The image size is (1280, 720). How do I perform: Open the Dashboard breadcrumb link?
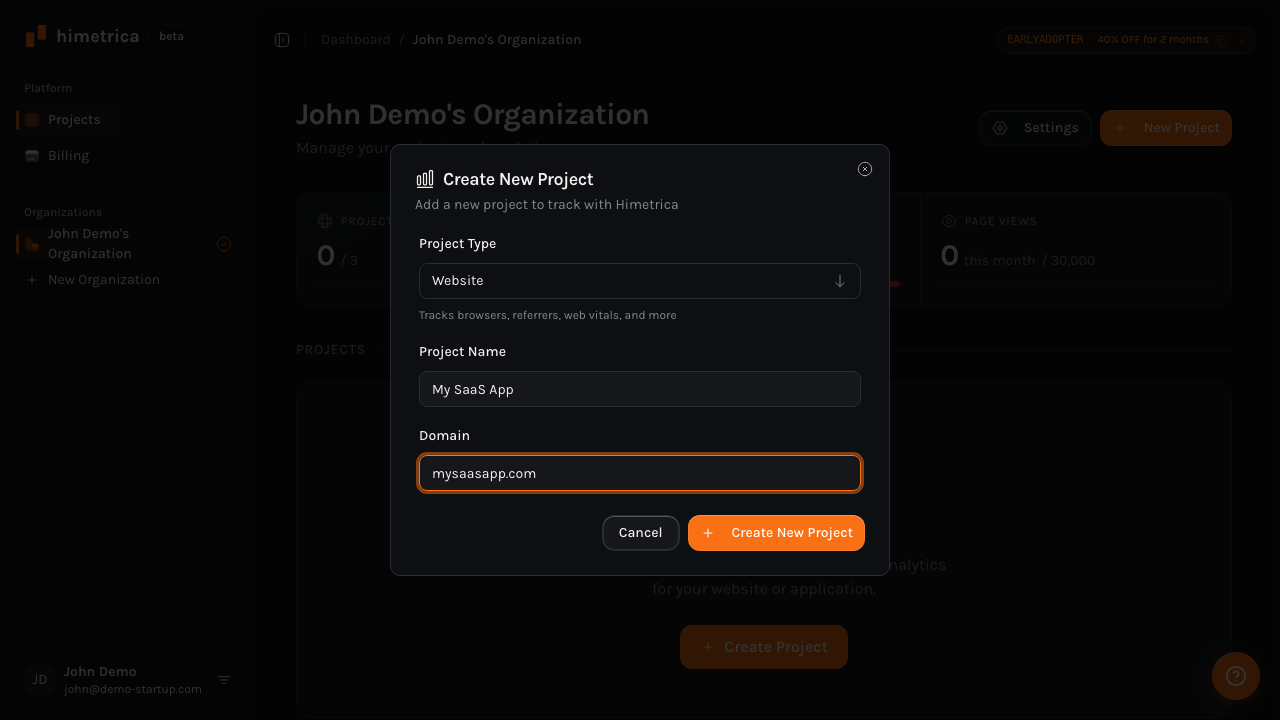355,39
